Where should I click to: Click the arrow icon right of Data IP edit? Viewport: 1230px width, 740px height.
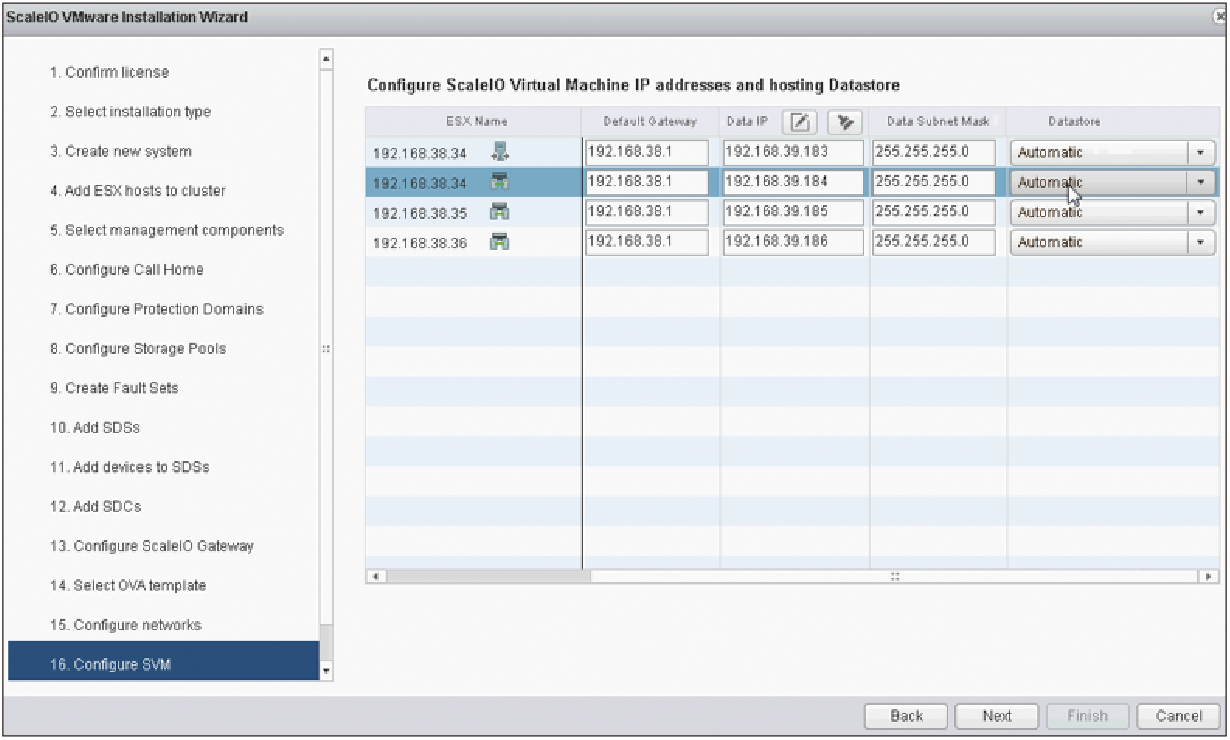[846, 122]
